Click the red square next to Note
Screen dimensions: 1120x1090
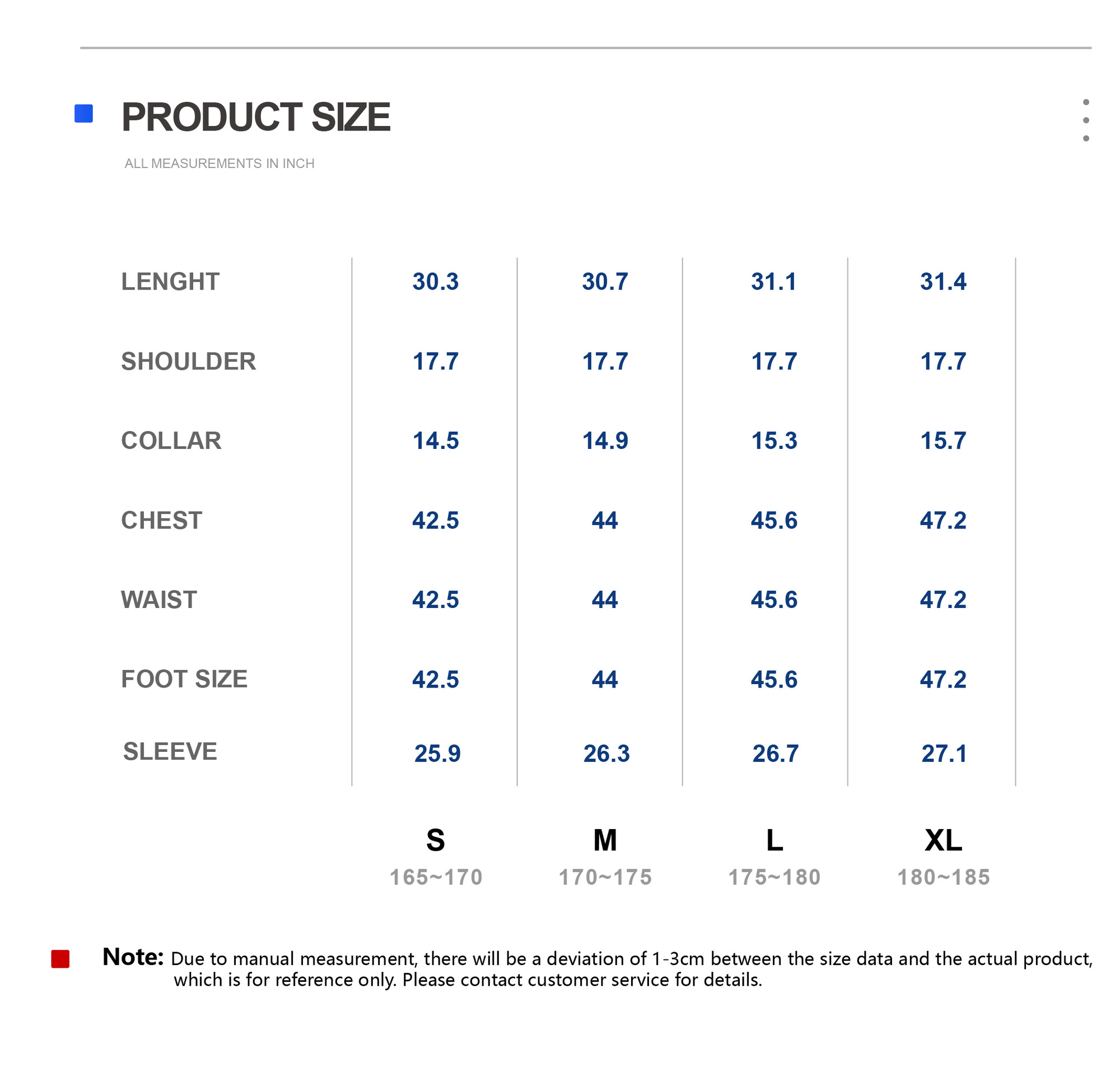pyautogui.click(x=60, y=959)
